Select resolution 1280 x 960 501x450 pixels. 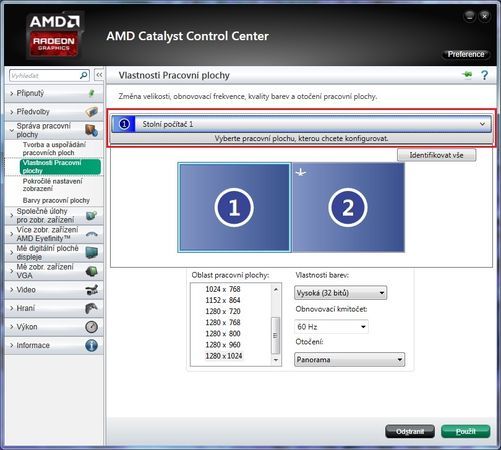(x=223, y=345)
